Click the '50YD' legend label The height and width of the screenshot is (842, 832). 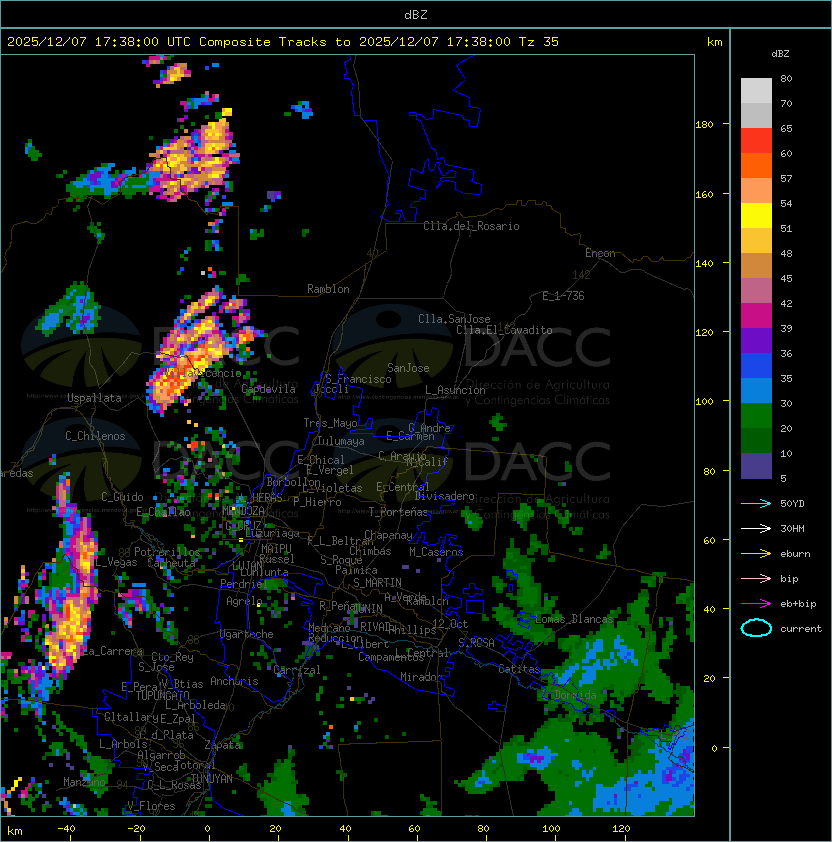792,503
